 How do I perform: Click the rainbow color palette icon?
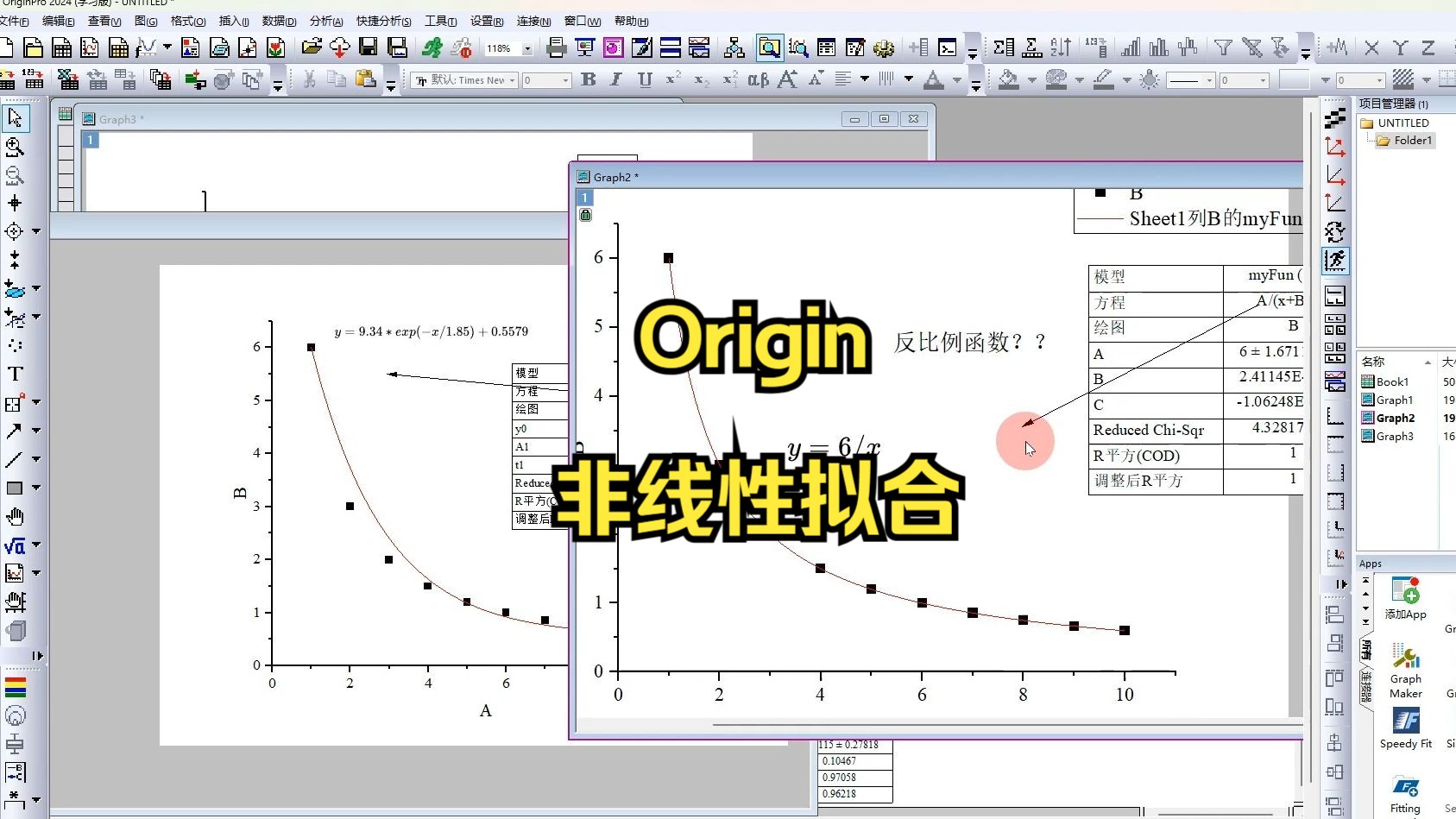[x=14, y=688]
